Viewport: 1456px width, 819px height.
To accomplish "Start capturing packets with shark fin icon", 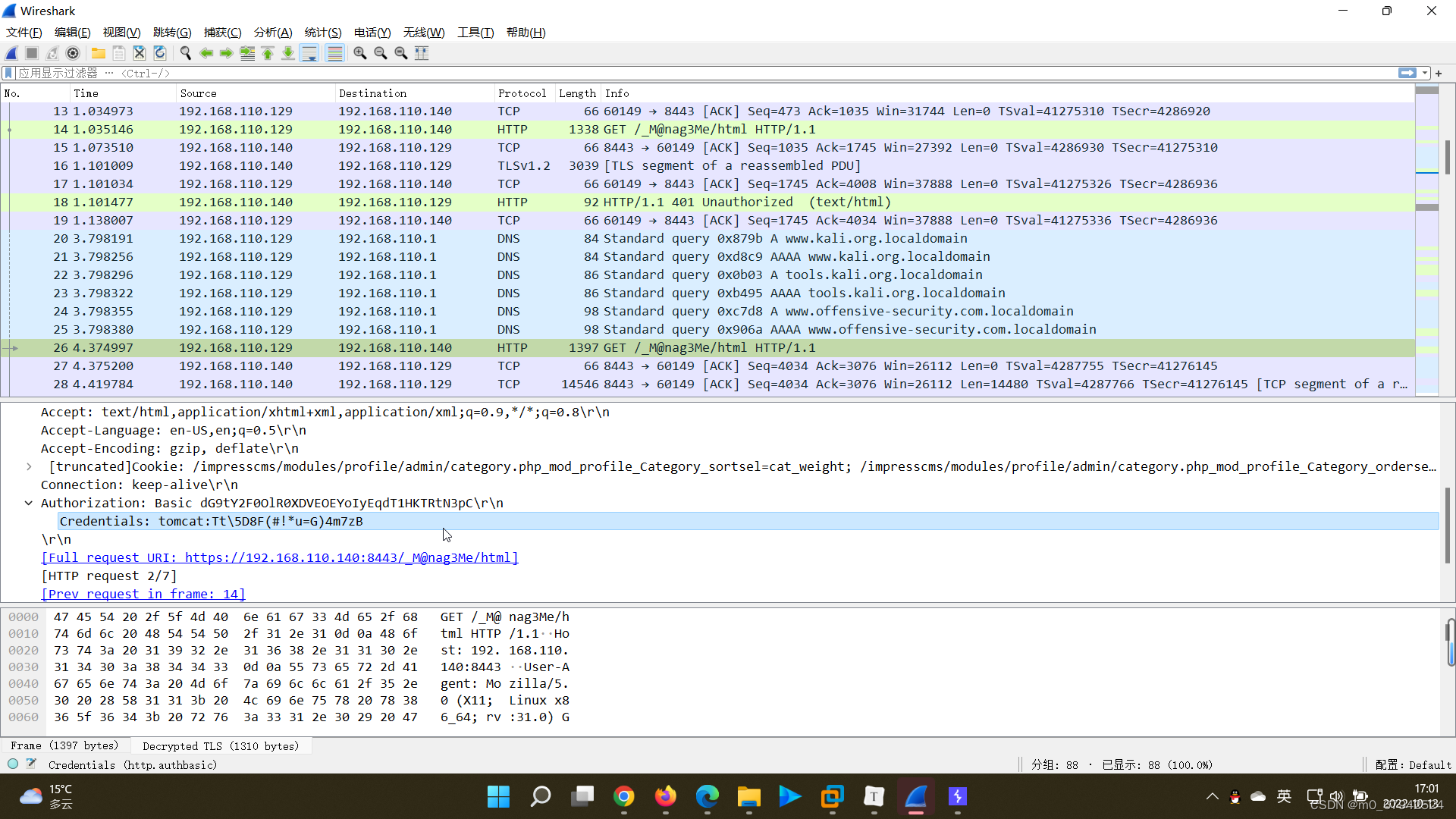I will [11, 53].
